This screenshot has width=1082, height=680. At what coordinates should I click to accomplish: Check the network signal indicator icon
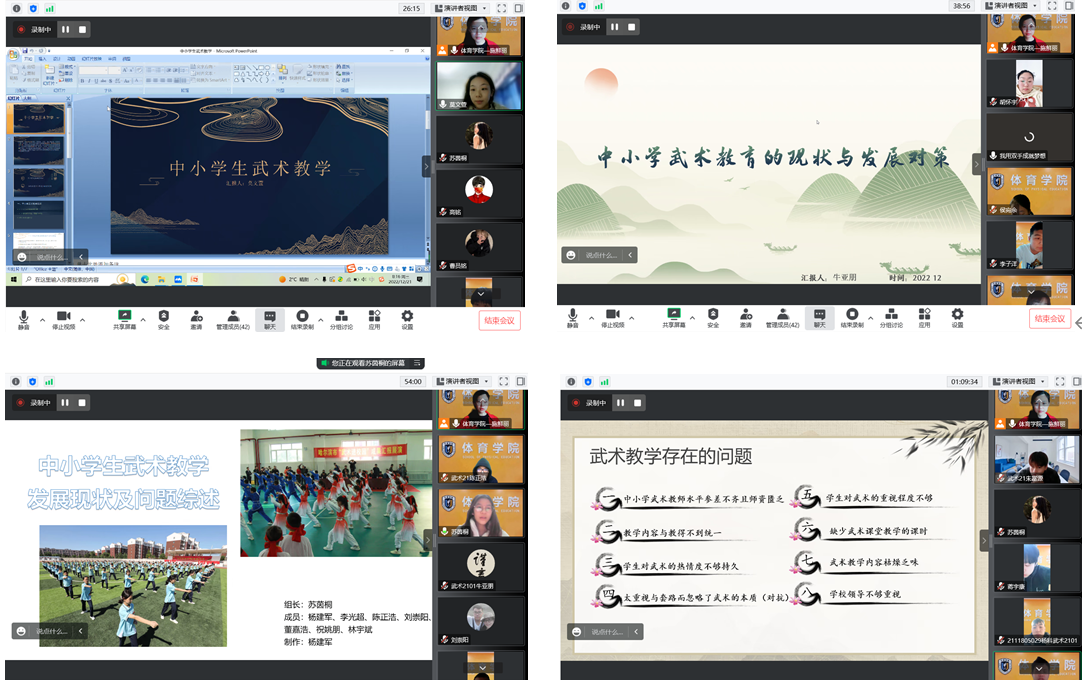(52, 9)
